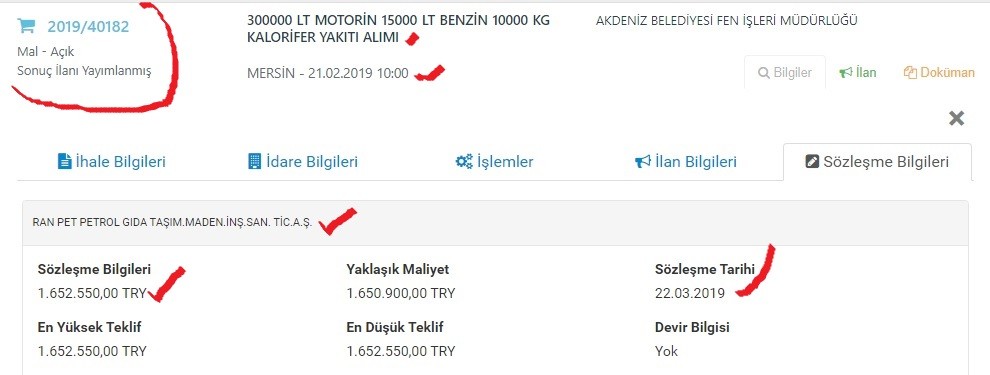990x375 pixels.
Task: Click İlan Bilgileri megaphone icon
Action: point(642,162)
